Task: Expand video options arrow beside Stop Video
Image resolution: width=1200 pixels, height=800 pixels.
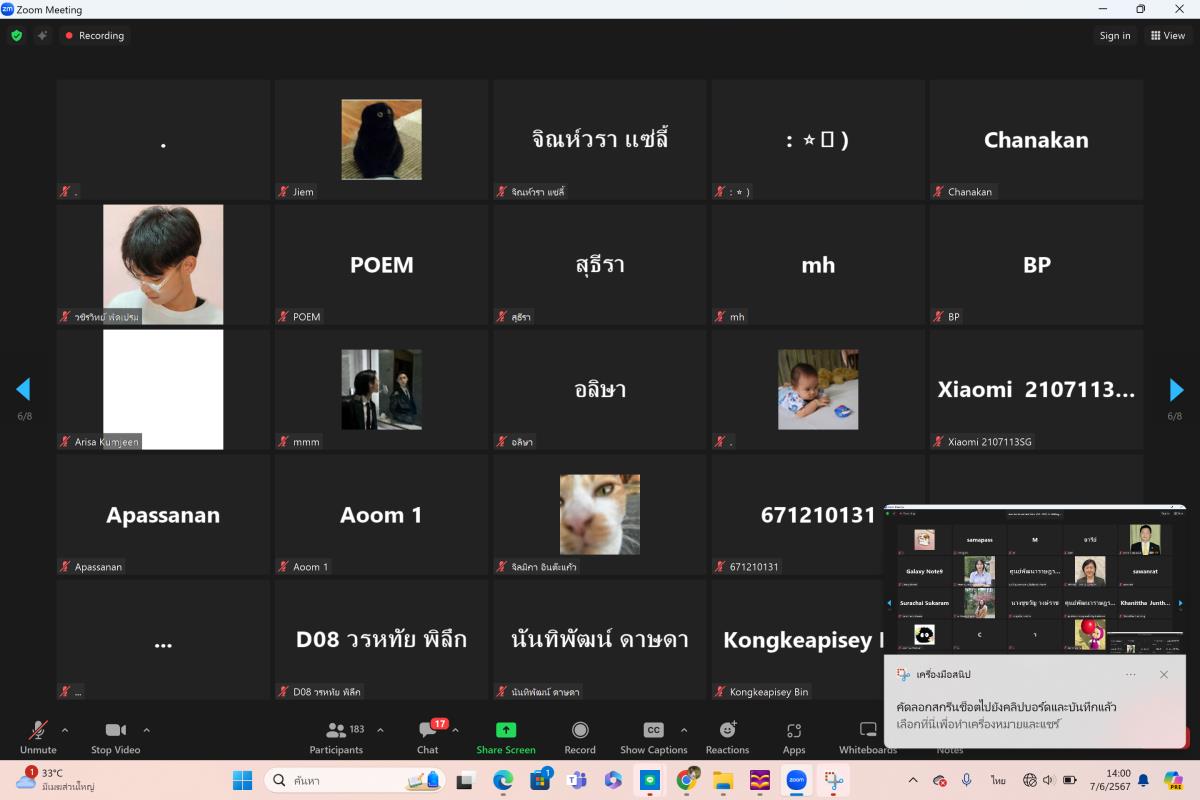Action: tap(146, 730)
